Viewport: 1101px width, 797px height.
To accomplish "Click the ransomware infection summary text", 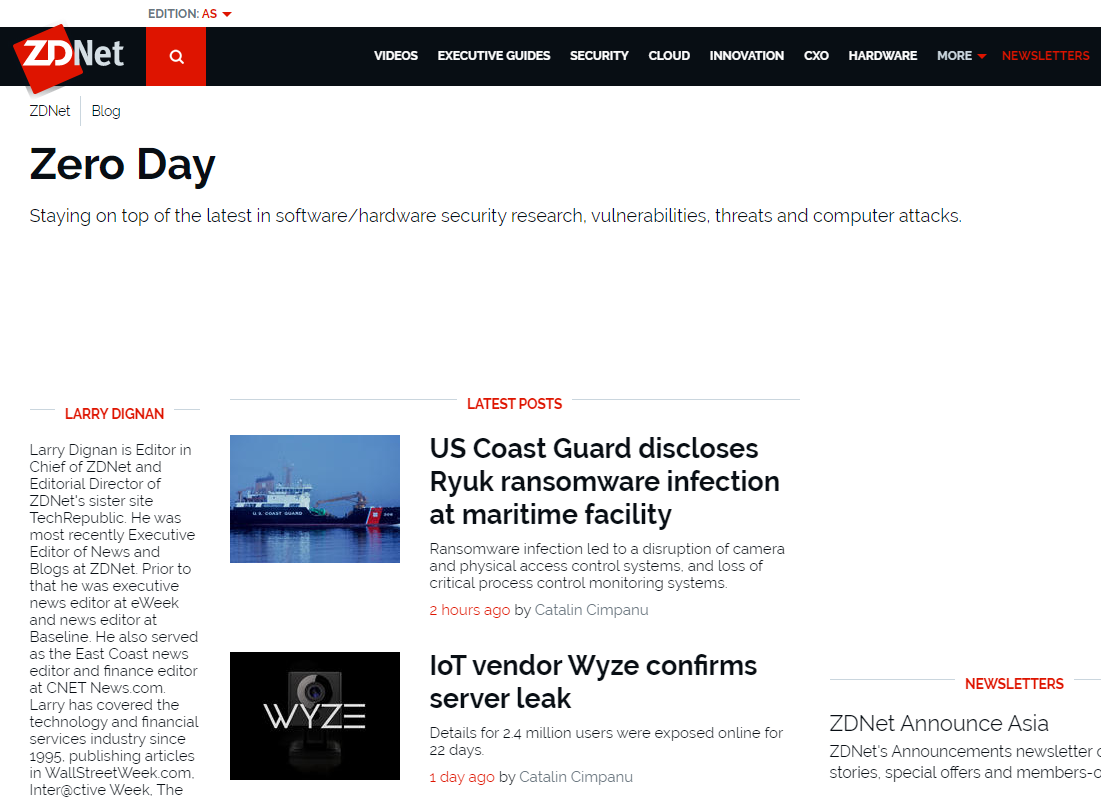I will point(607,565).
